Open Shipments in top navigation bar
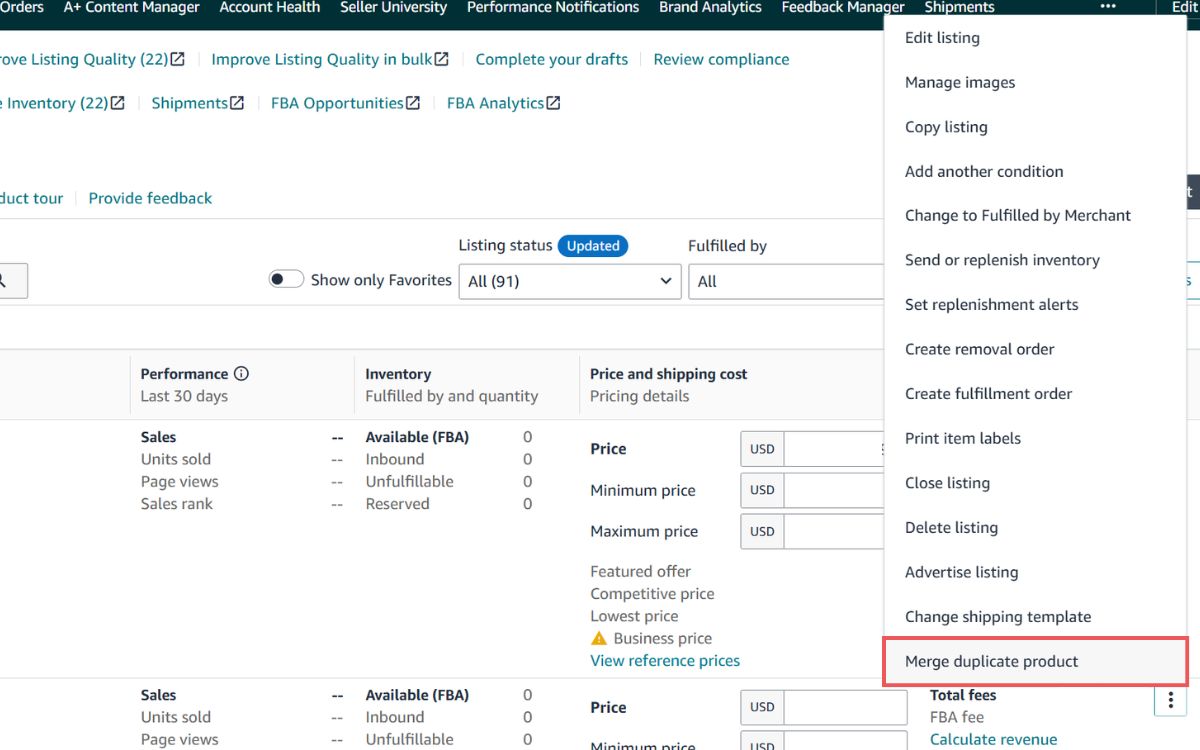This screenshot has width=1200, height=750. [959, 7]
